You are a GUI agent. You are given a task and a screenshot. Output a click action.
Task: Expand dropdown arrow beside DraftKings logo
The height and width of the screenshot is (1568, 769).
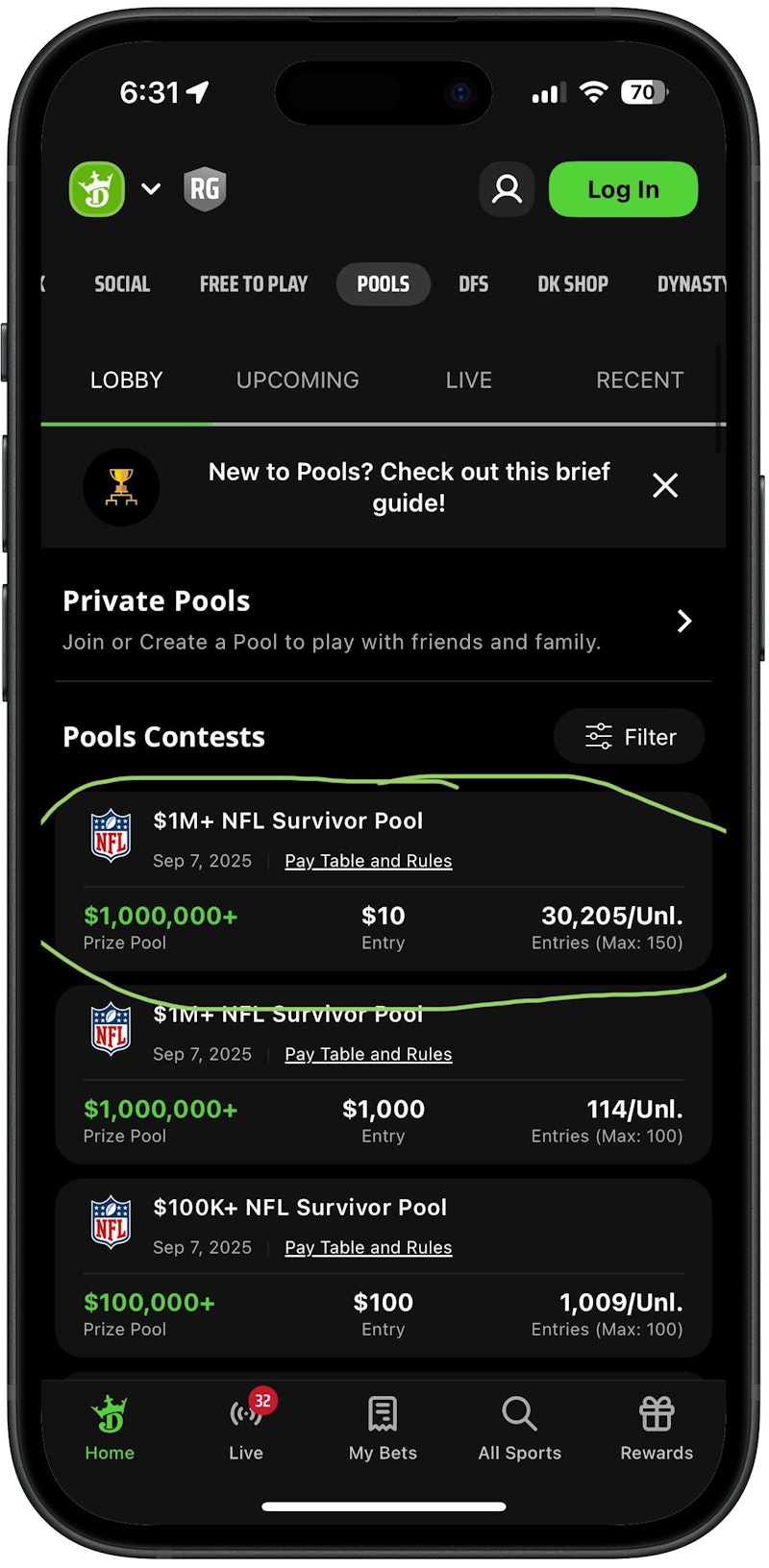[151, 189]
